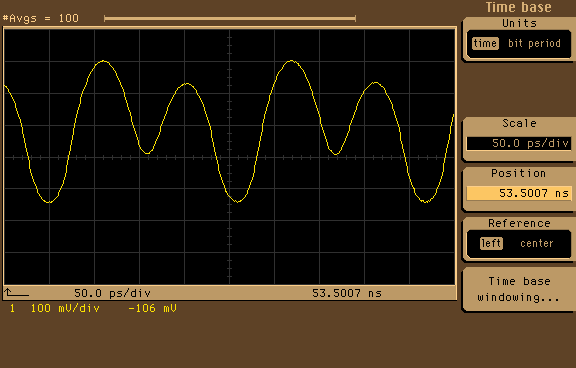The image size is (576, 368).
Task: Click the #Avgs = 100 indicator
Action: pyautogui.click(x=40, y=18)
